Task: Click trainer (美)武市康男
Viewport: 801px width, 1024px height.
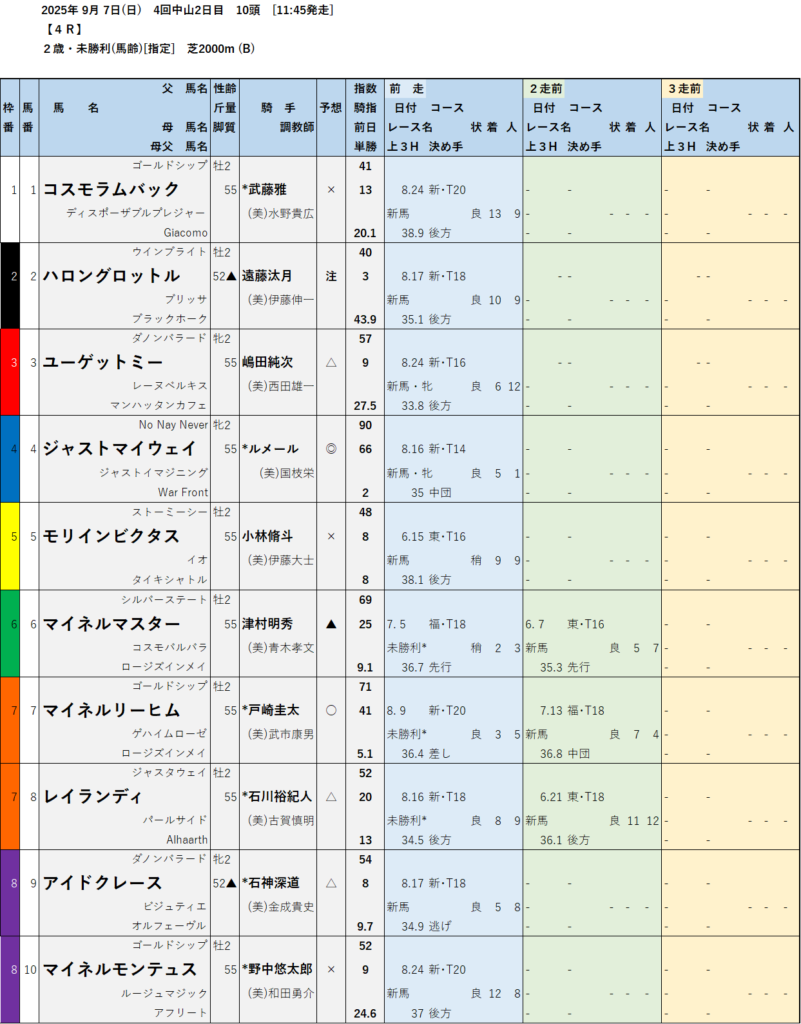Action: point(281,733)
